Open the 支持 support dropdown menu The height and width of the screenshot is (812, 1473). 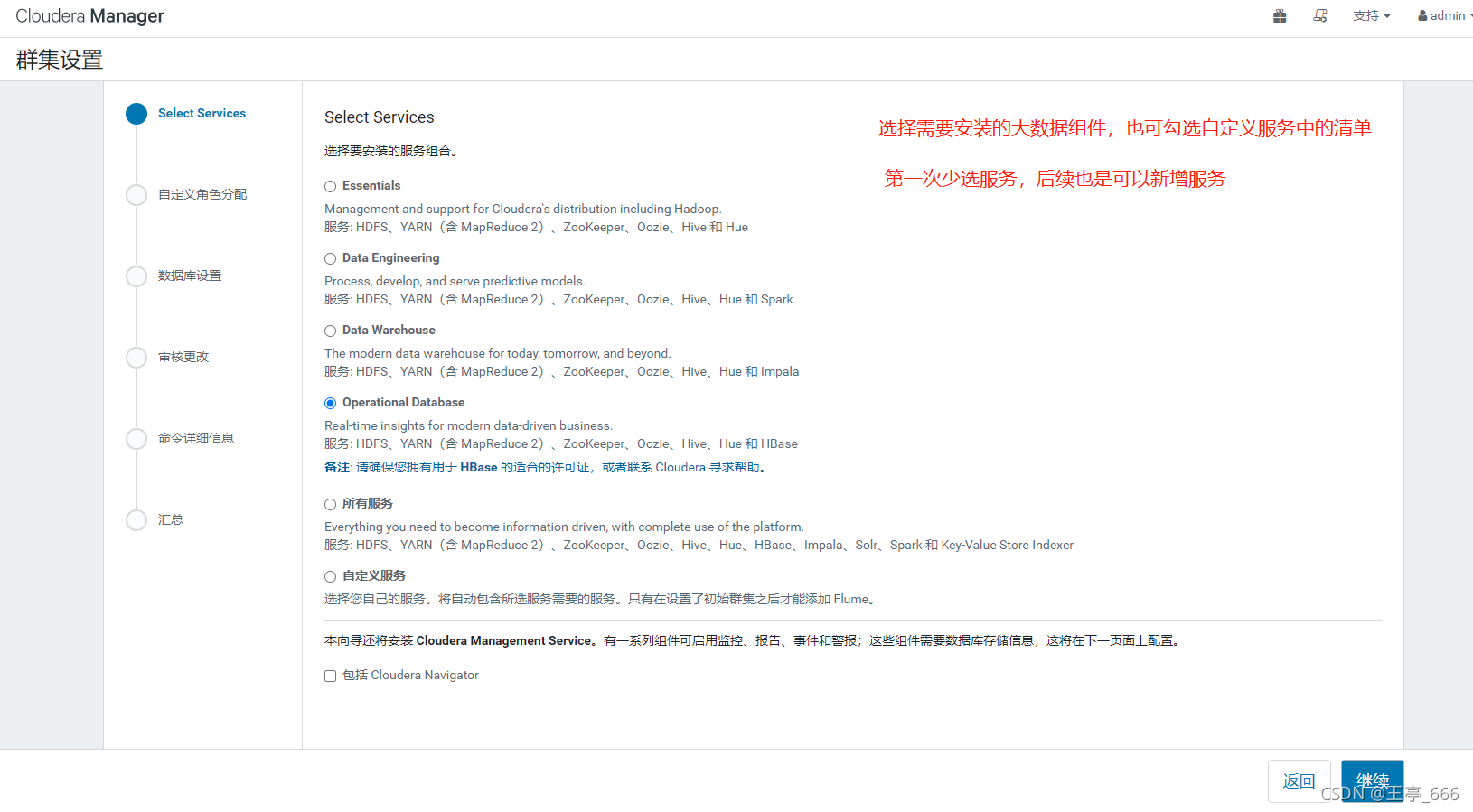[x=1372, y=15]
